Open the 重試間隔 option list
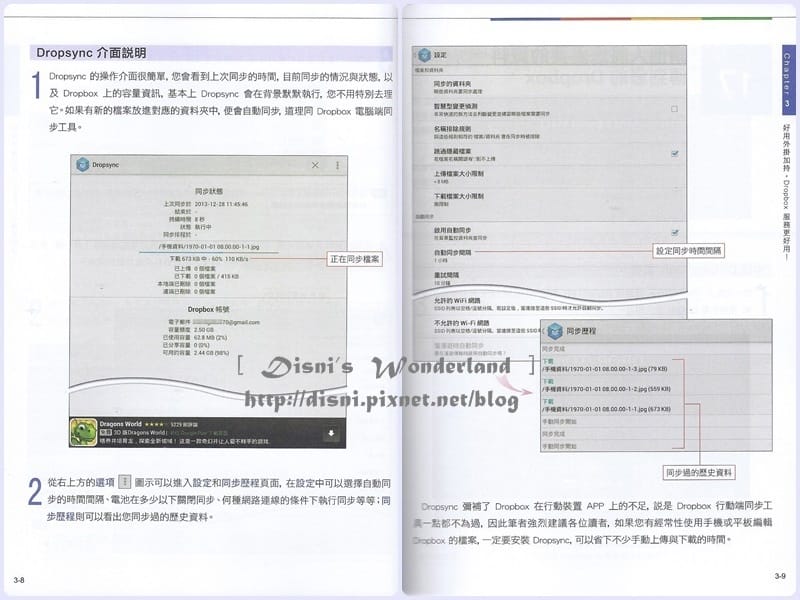800x600 pixels. click(x=549, y=278)
